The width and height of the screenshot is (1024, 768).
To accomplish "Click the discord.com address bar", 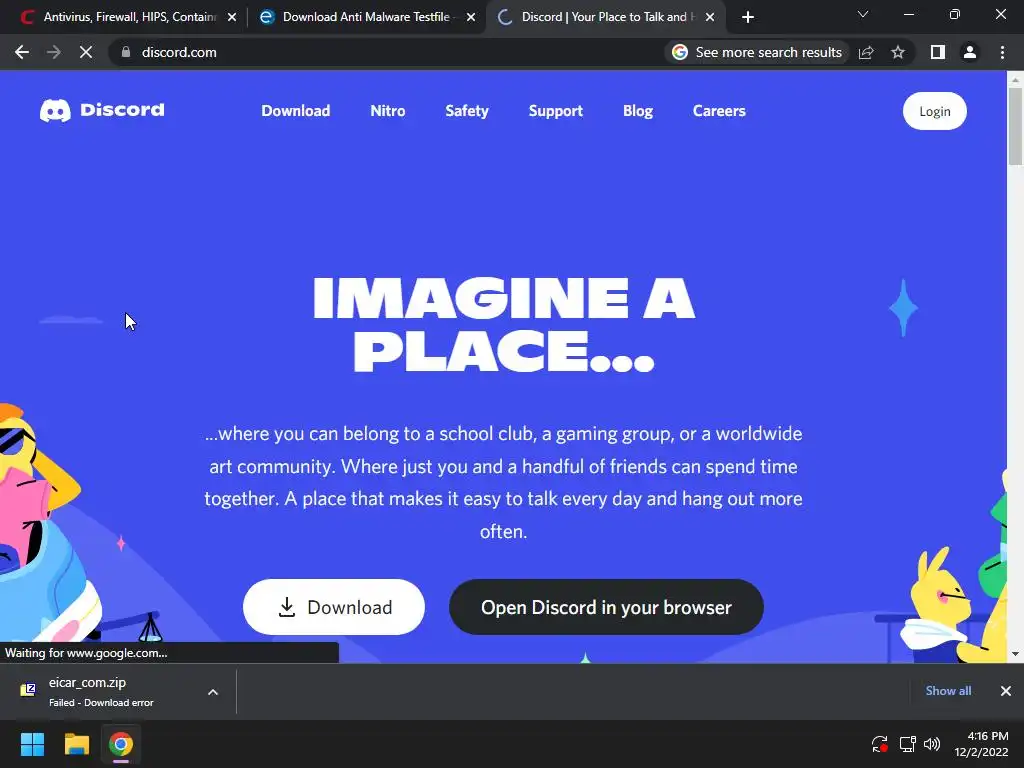I will coord(385,52).
